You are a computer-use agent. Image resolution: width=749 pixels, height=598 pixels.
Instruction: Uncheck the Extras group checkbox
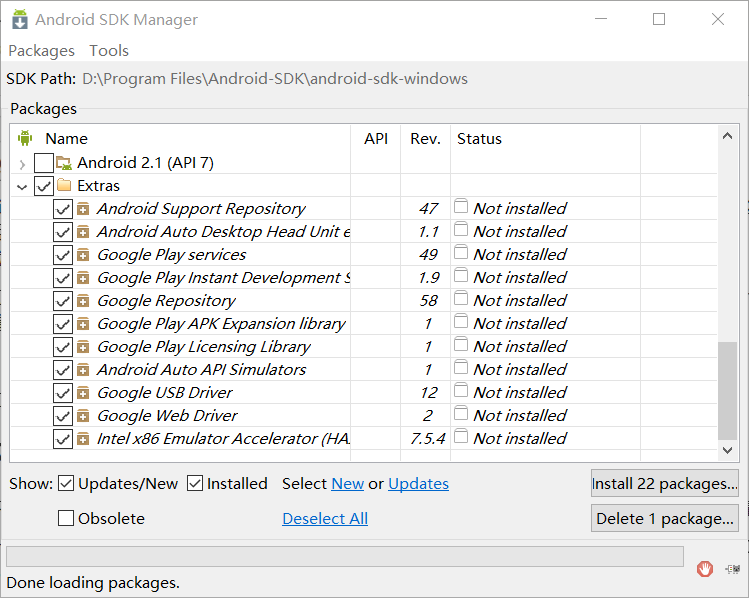43,186
